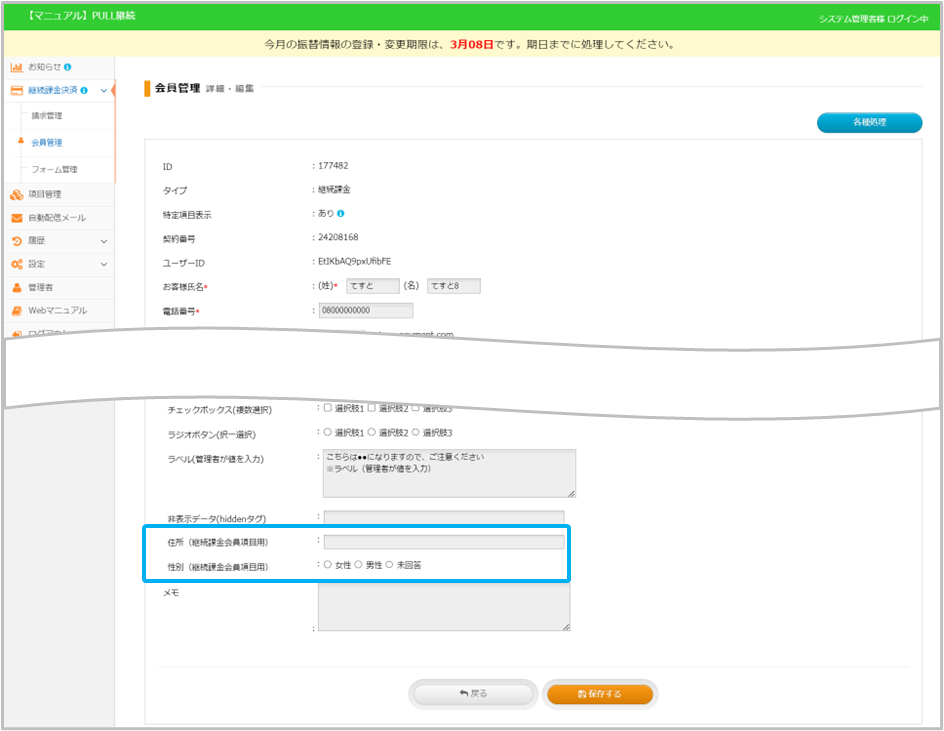
Task: Select the 女性 radio button
Action: coord(328,565)
